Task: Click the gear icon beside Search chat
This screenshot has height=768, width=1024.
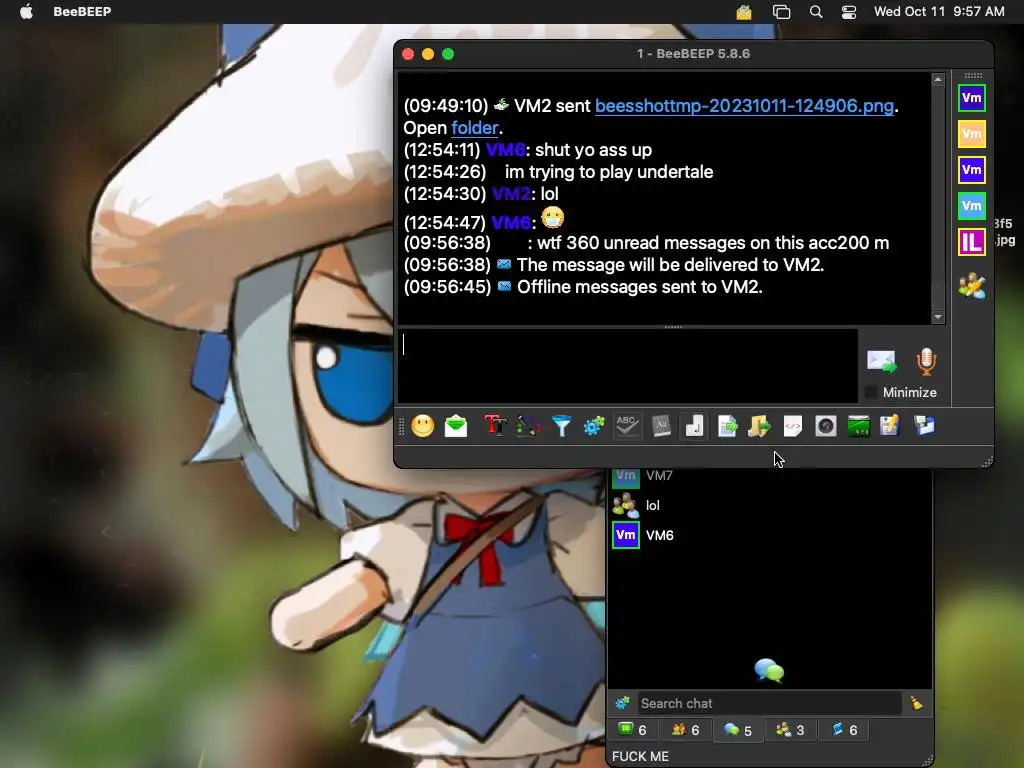Action: tap(622, 703)
